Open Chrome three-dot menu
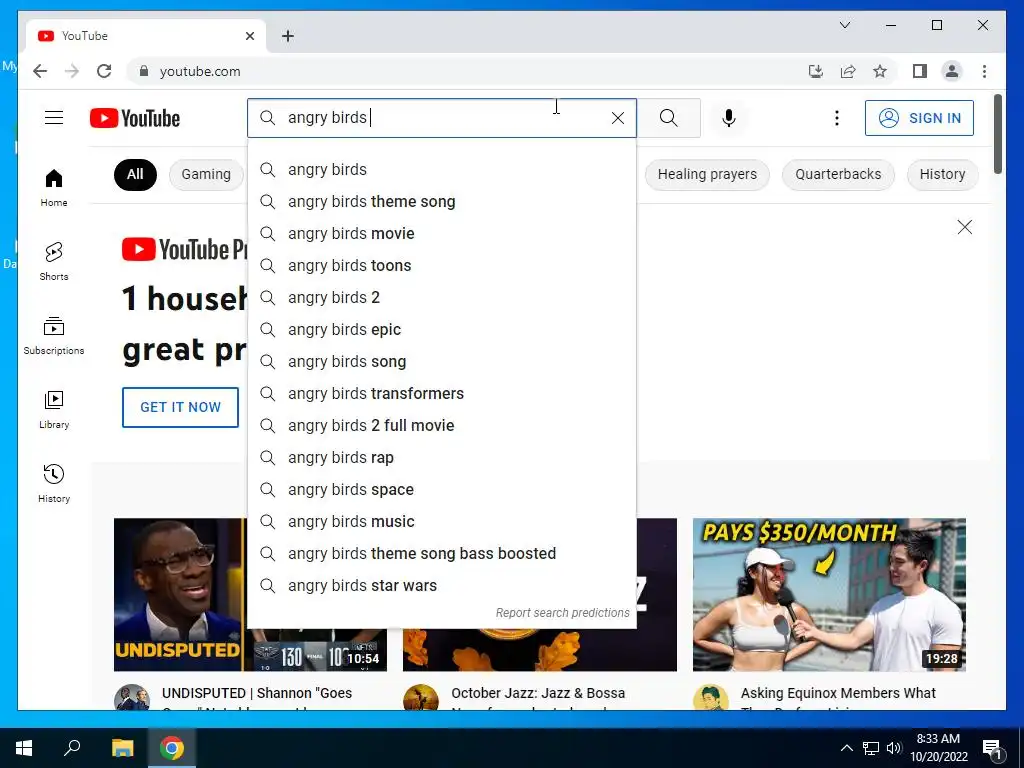Image resolution: width=1024 pixels, height=768 pixels. point(984,71)
